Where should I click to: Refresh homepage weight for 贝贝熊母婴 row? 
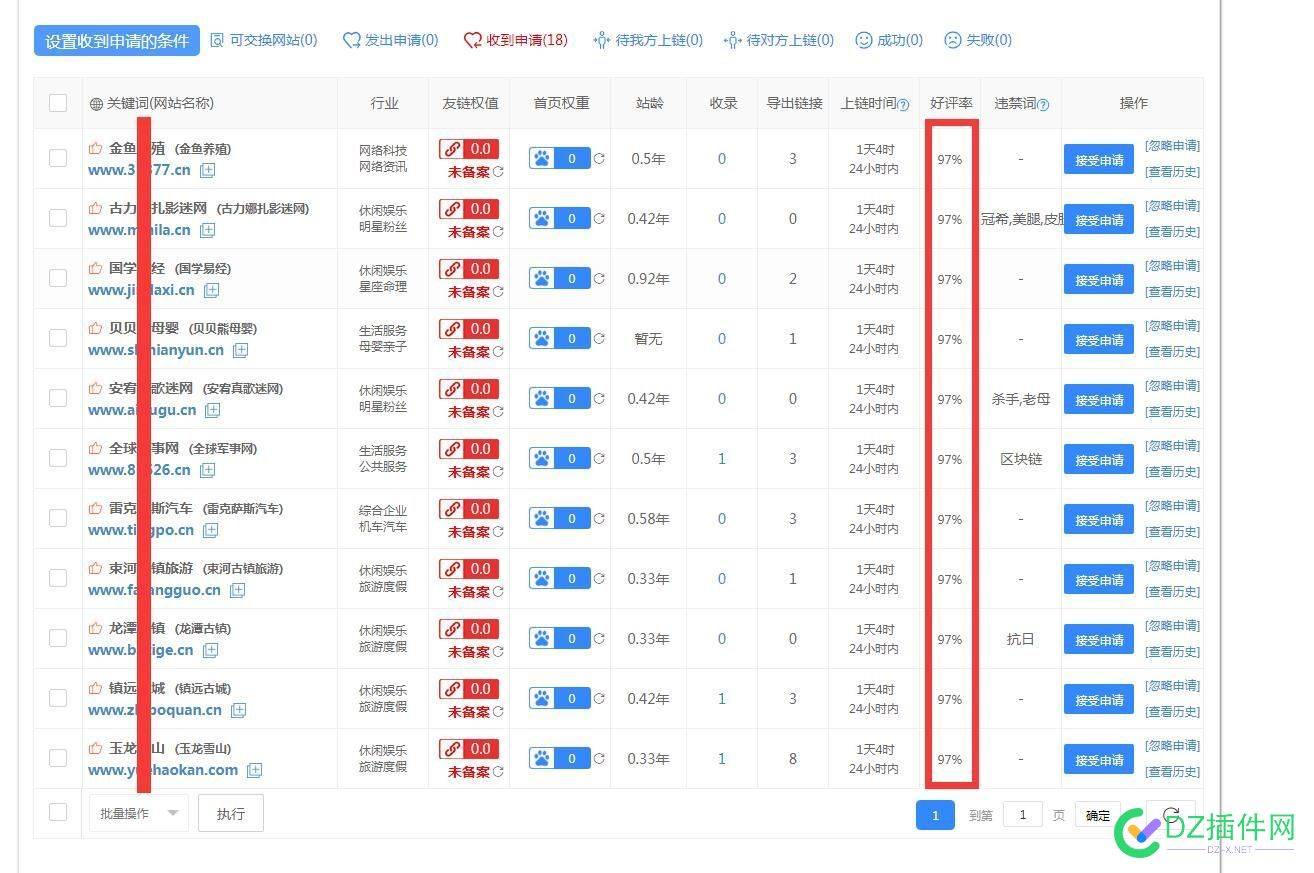(599, 338)
